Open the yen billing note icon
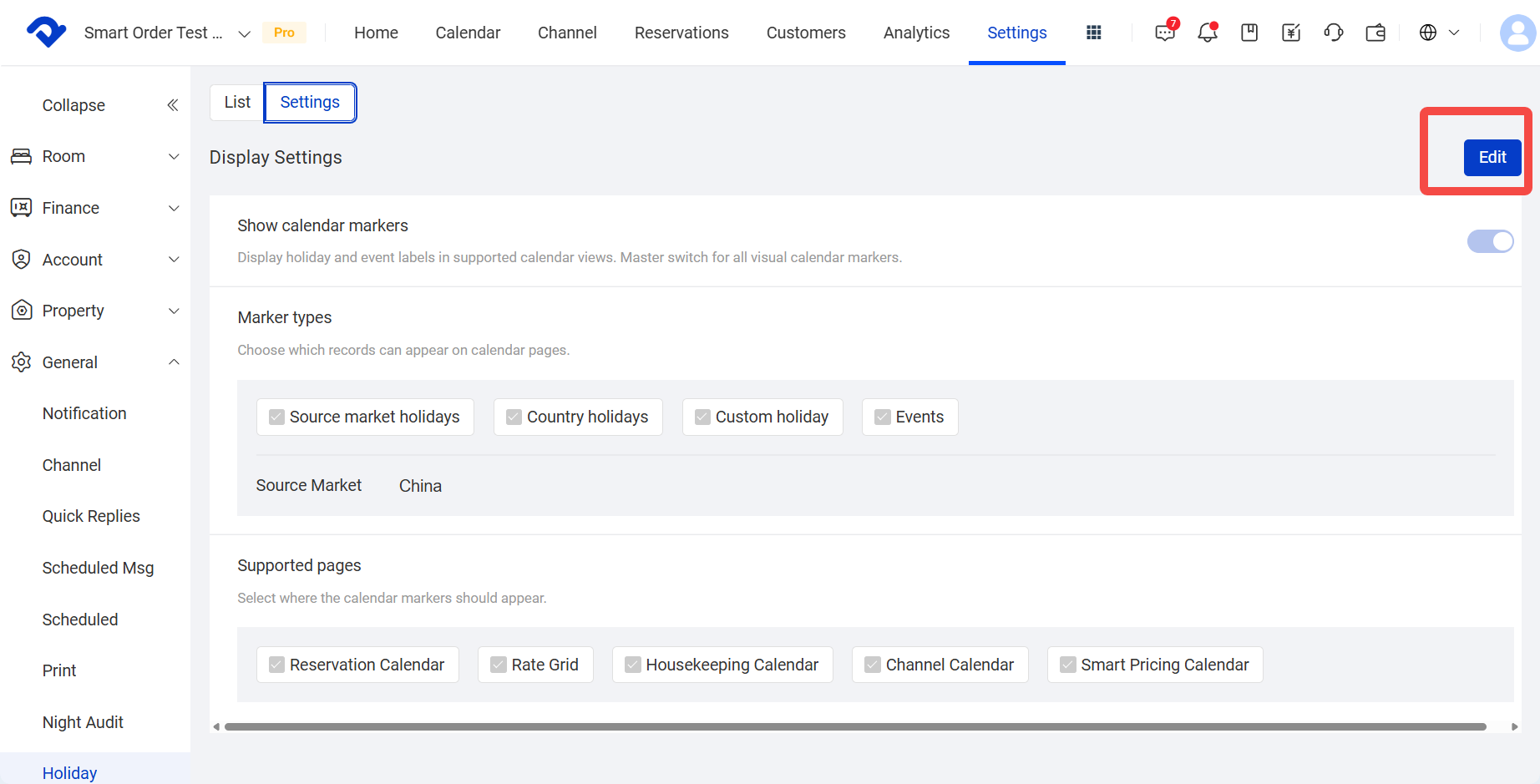The height and width of the screenshot is (784, 1540). (1291, 33)
